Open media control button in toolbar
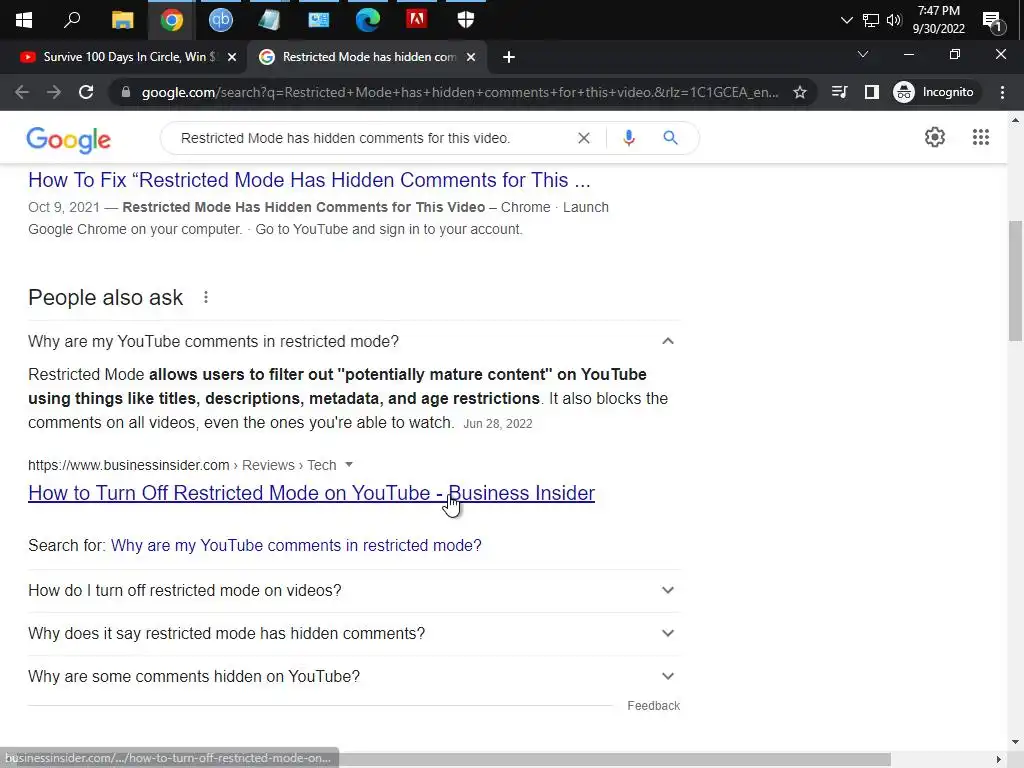 click(839, 92)
